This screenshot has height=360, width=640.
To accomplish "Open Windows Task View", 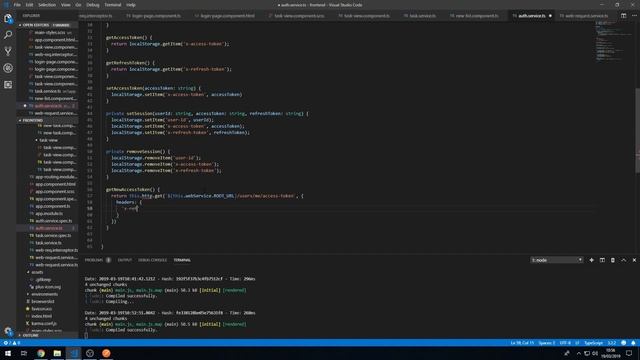I will pyautogui.click(x=24, y=353).
